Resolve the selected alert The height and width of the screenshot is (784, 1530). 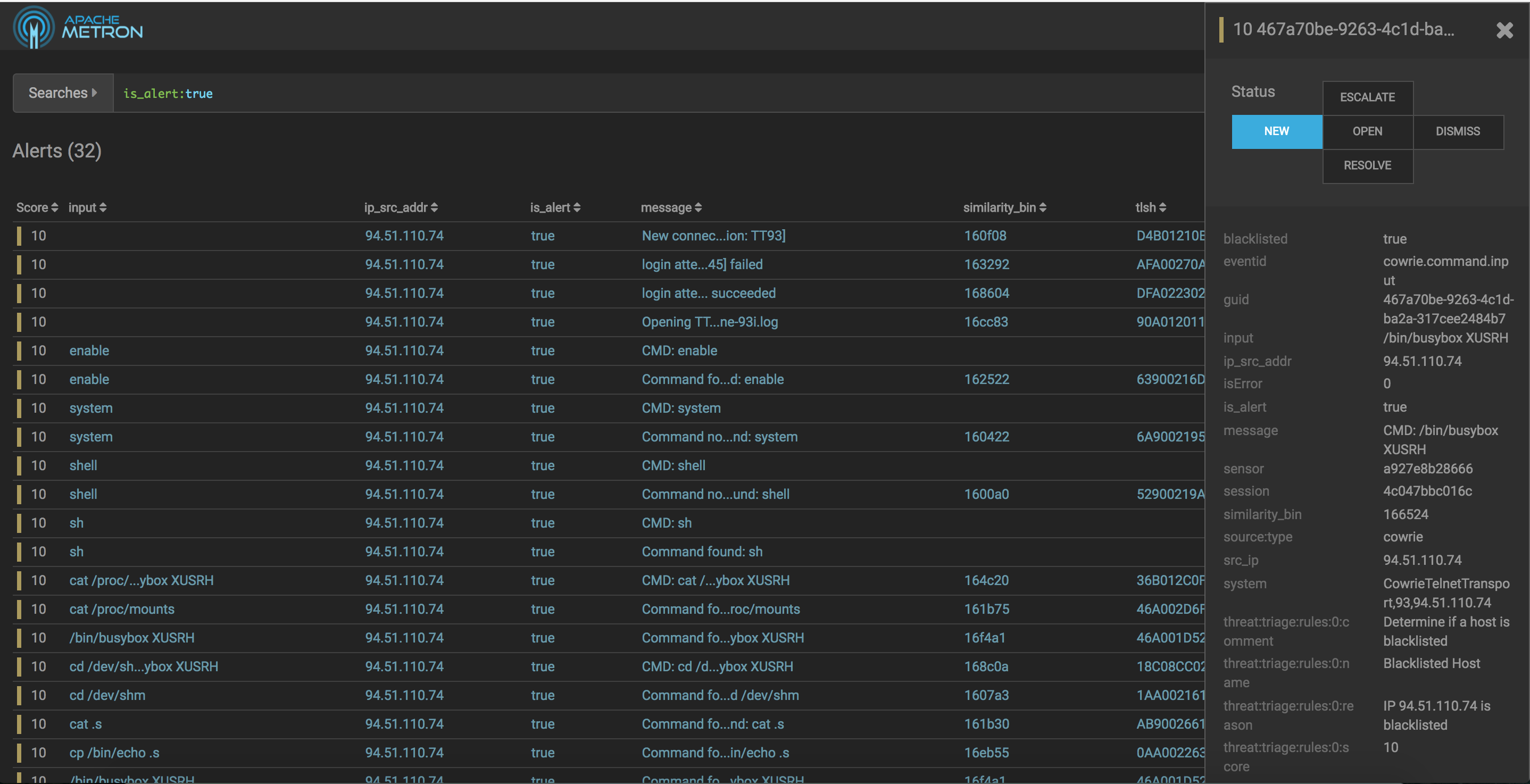click(x=1367, y=165)
